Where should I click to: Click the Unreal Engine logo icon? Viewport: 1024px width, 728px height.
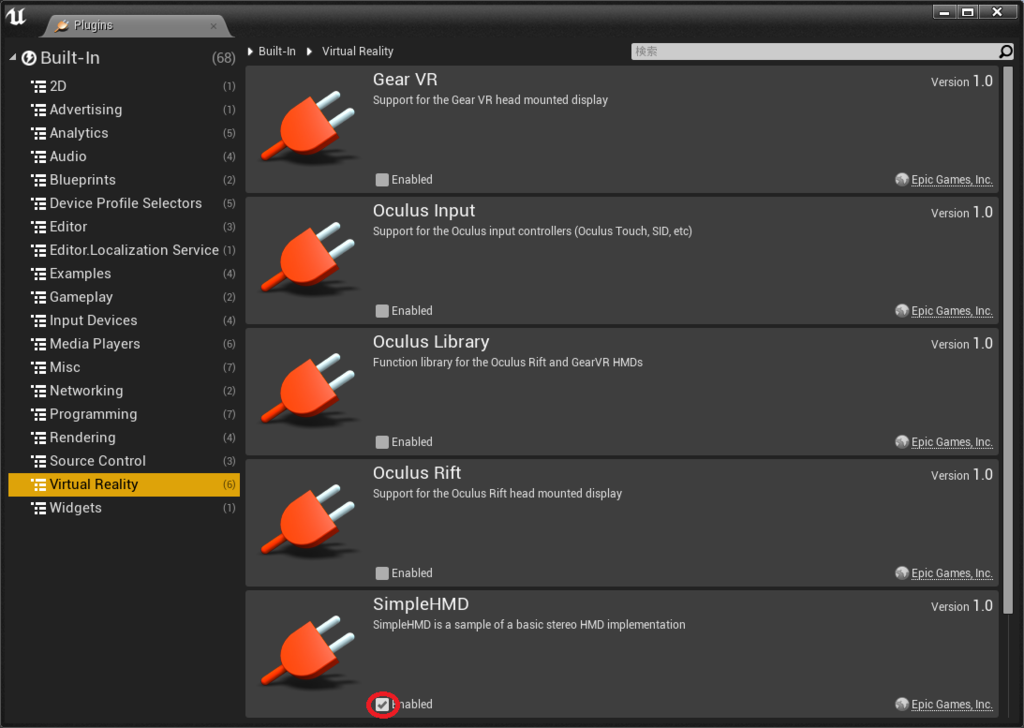pyautogui.click(x=16, y=16)
